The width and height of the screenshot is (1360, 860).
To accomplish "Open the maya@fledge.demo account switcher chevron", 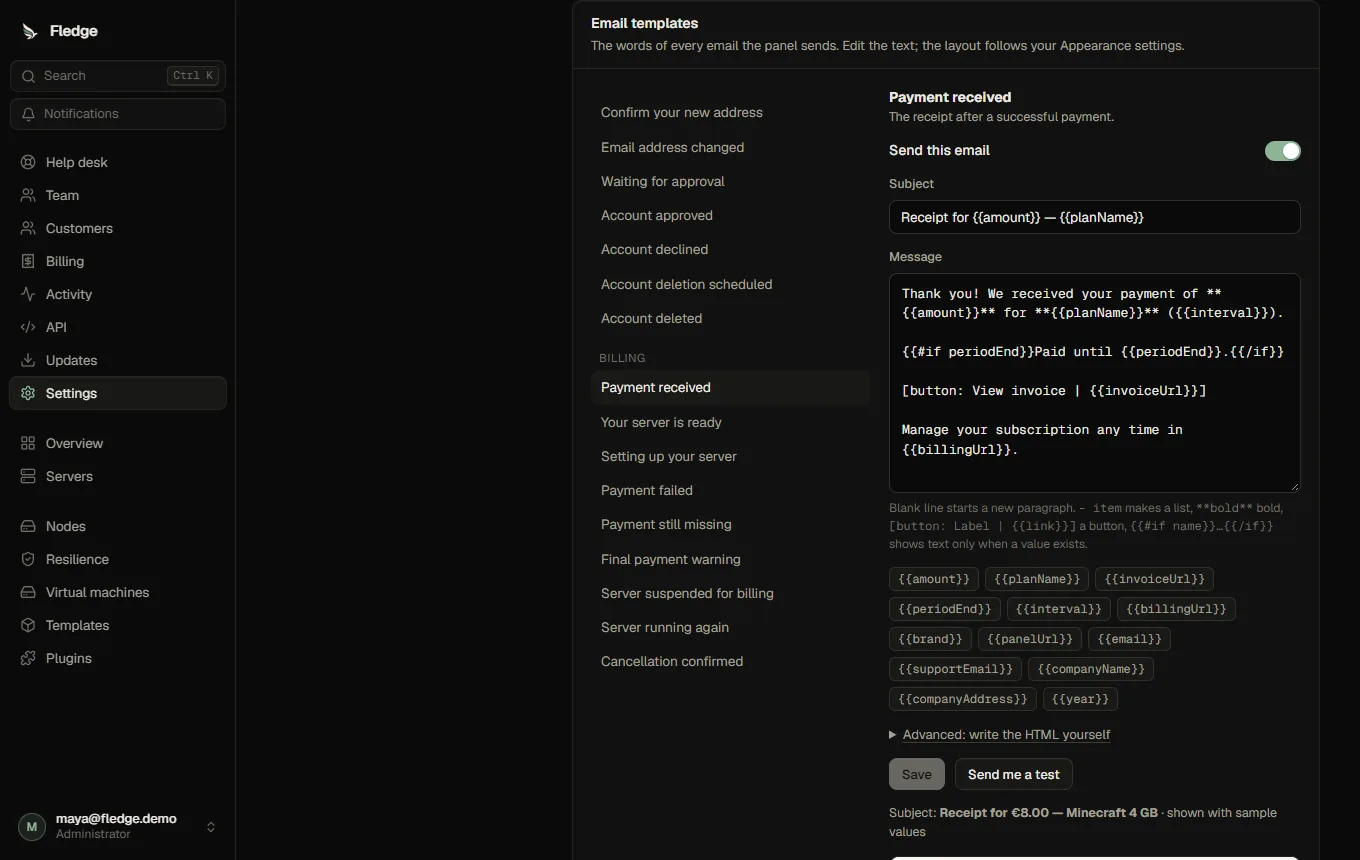I will point(211,827).
